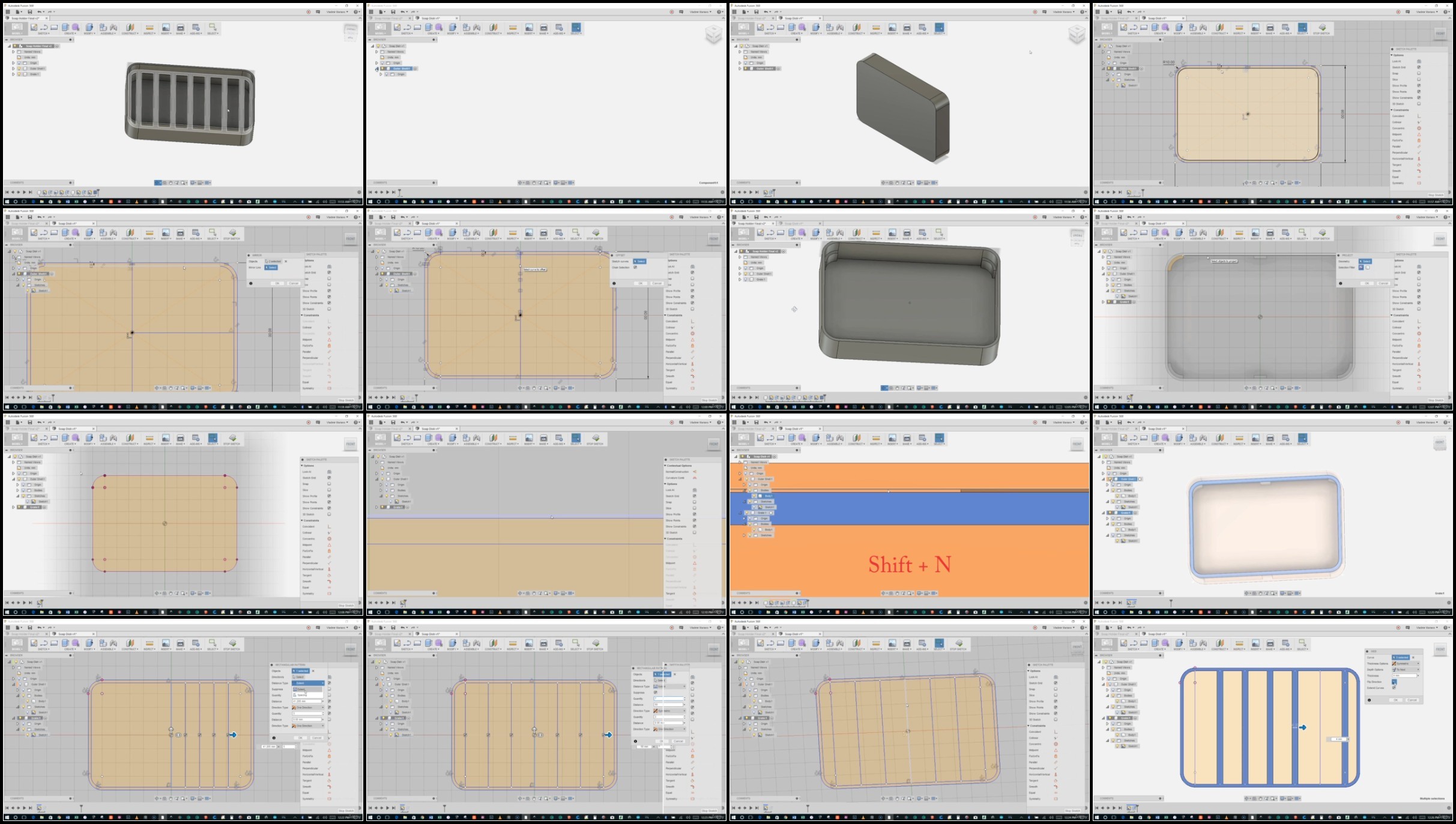Image resolution: width=1456 pixels, height=824 pixels.
Task: Click Quantity field under Suppress in Extent-list frame
Action: 308,696
